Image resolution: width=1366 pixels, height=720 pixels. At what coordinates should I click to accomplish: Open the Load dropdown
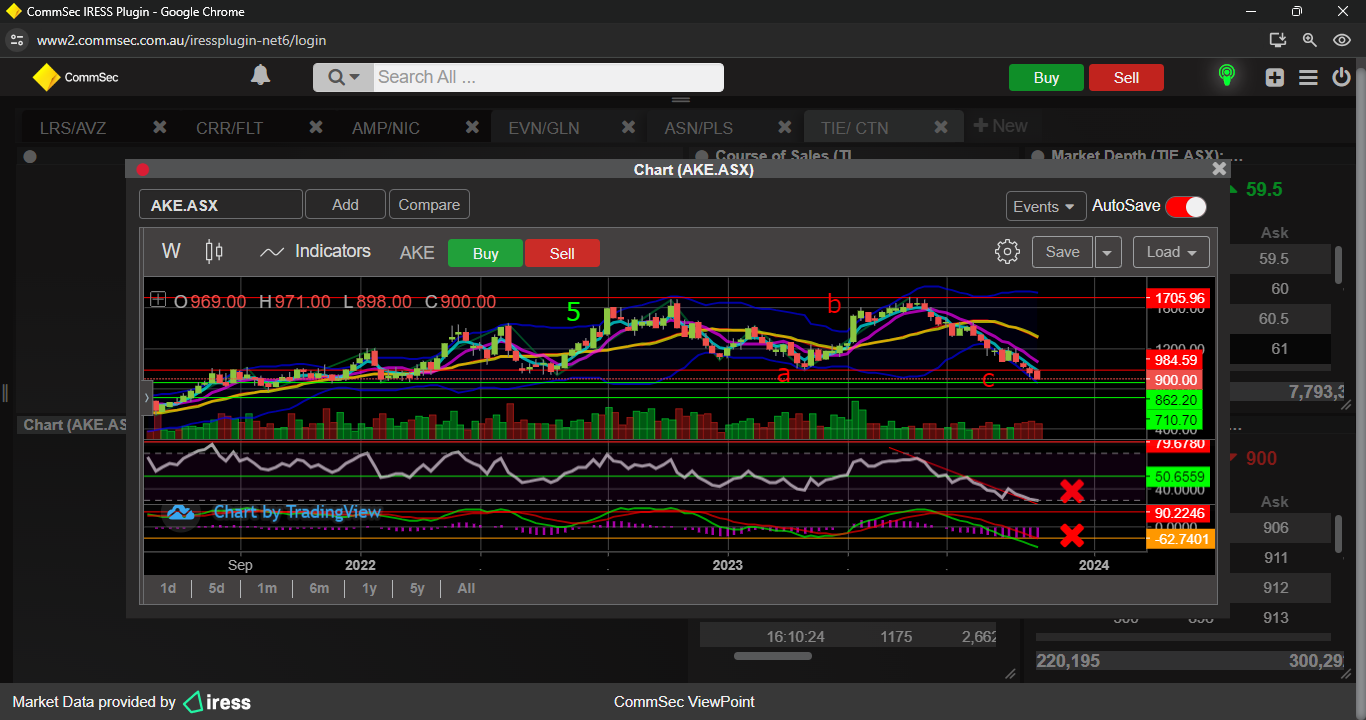click(x=1170, y=252)
